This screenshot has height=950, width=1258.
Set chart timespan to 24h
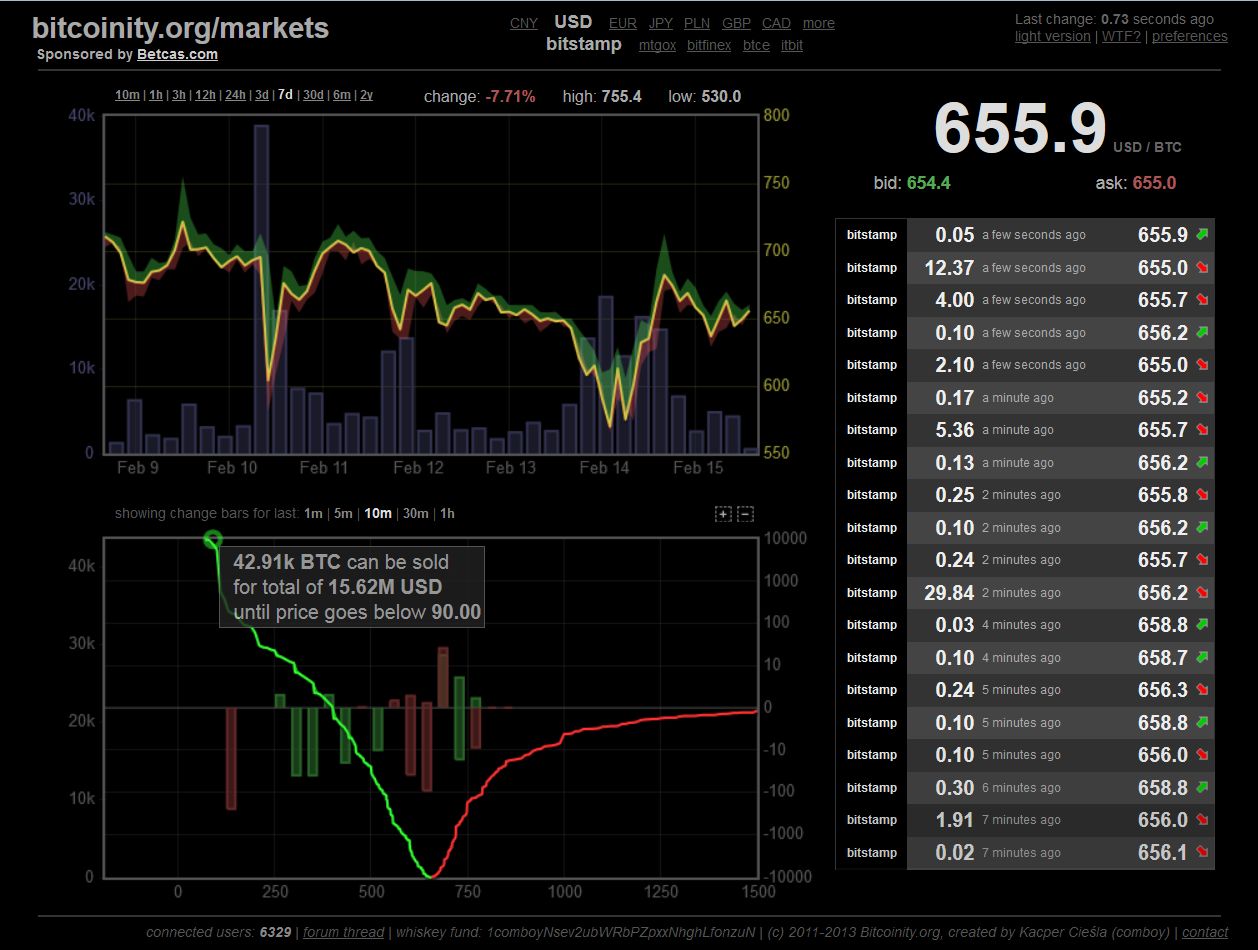pyautogui.click(x=235, y=95)
